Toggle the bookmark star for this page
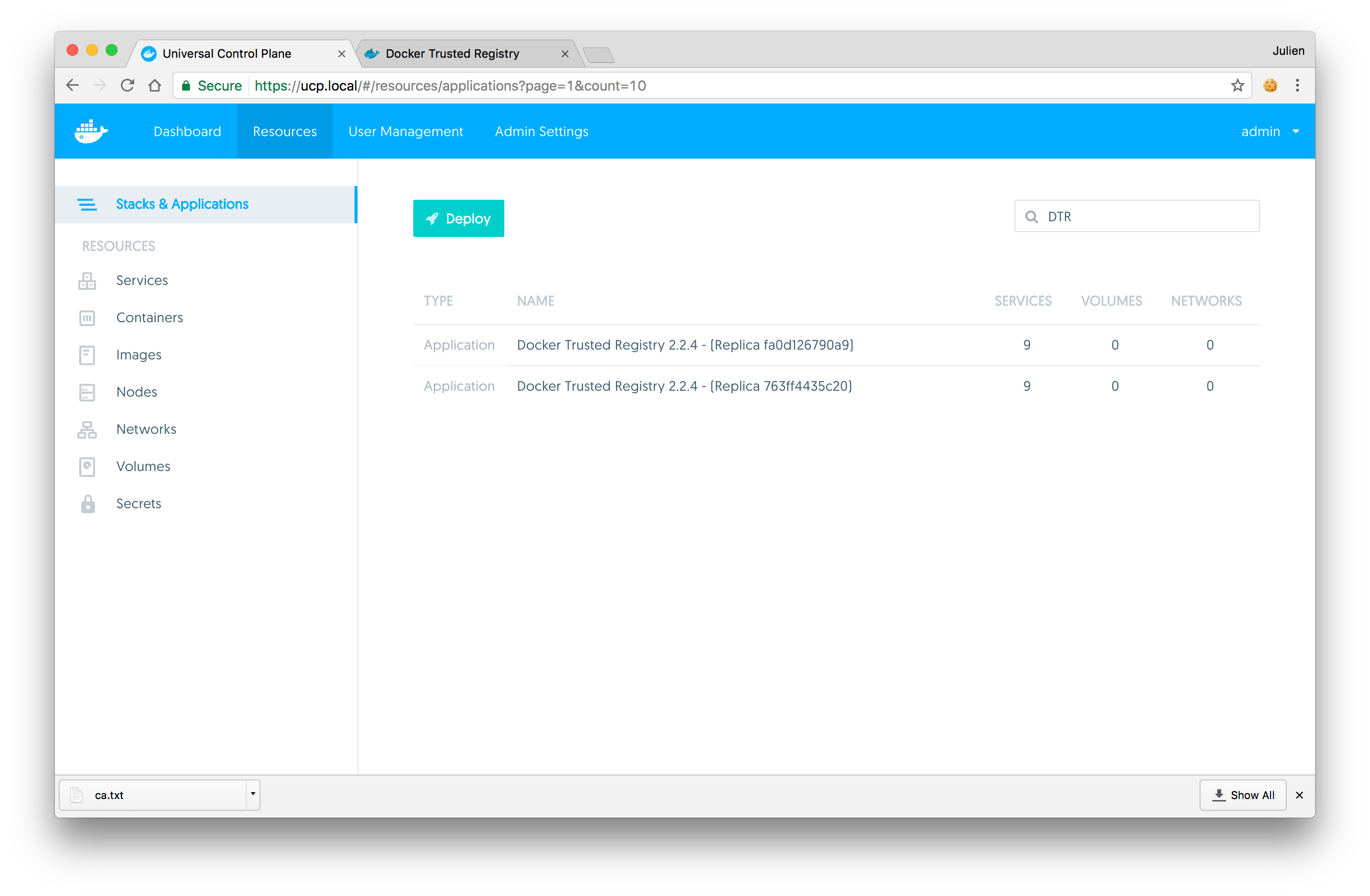The width and height of the screenshot is (1370, 896). pos(1238,85)
